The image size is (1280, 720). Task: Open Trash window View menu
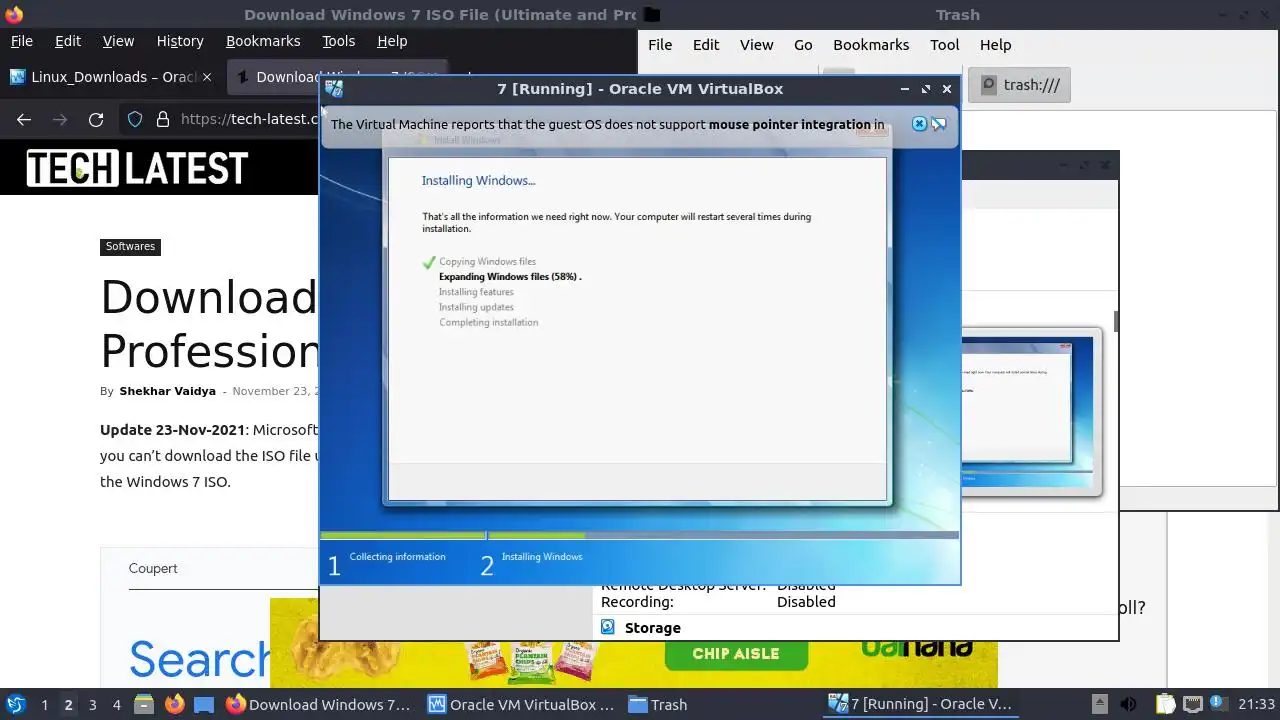point(757,45)
